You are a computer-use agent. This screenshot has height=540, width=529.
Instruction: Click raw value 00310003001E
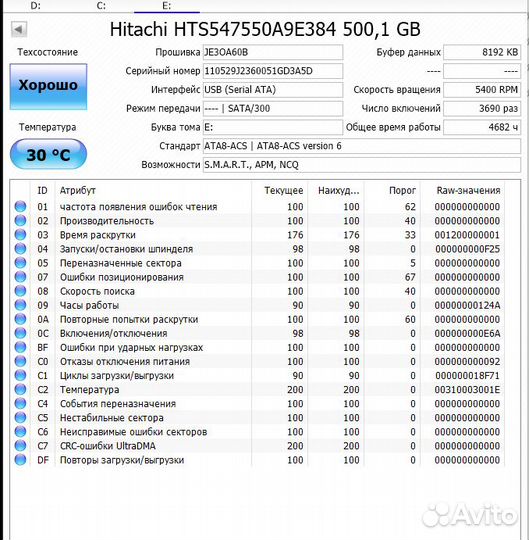click(467, 390)
